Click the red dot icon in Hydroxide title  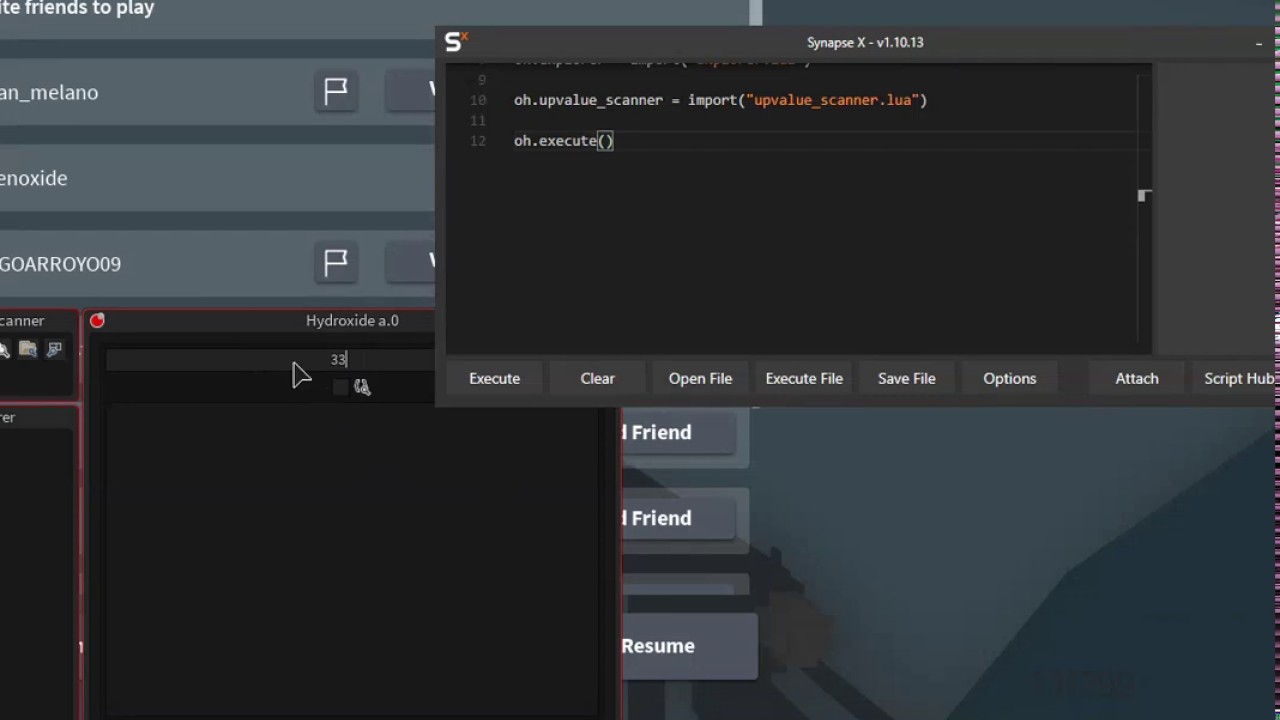click(x=97, y=321)
